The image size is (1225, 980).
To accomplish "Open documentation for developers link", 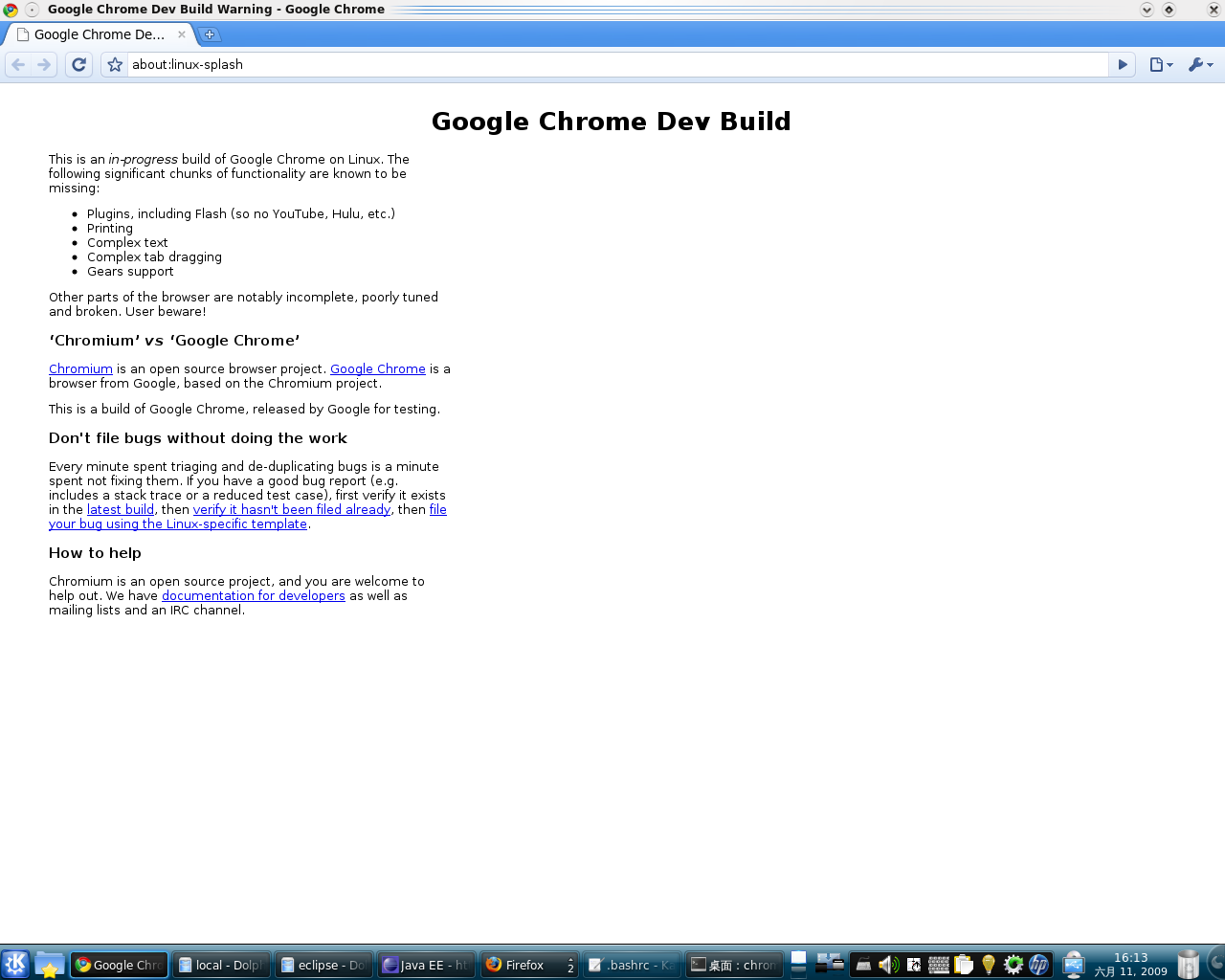I will 254,595.
